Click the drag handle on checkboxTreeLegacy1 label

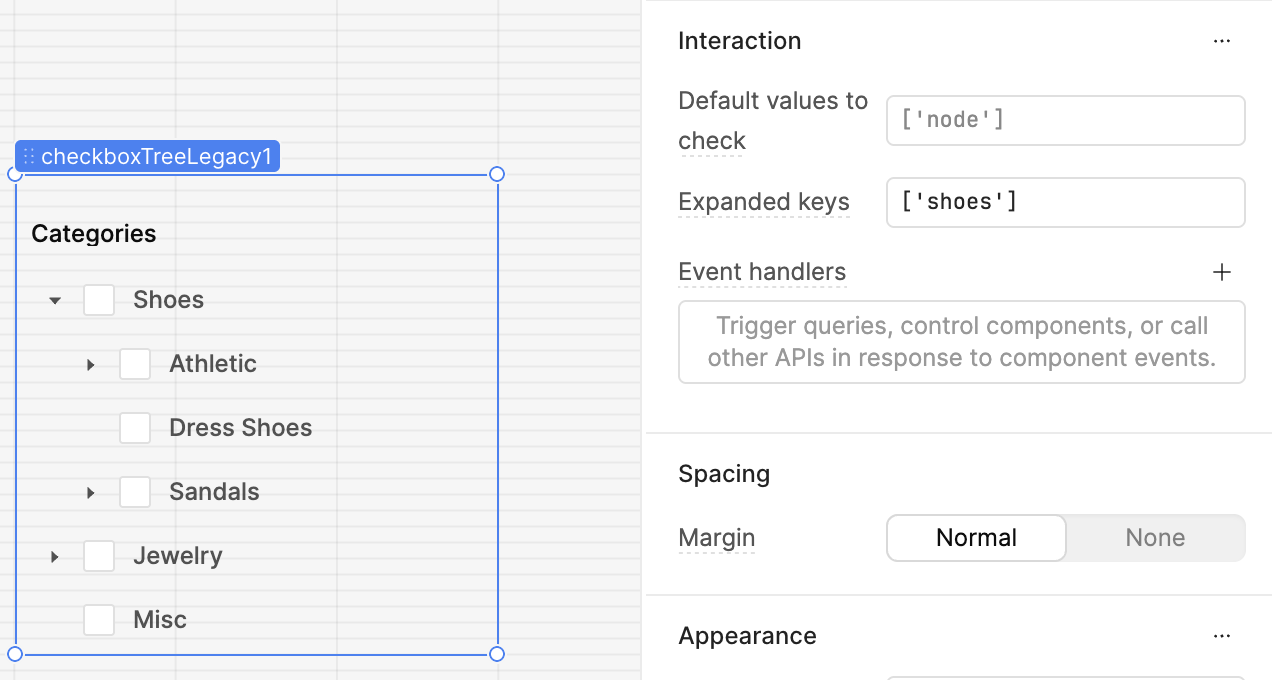(x=30, y=156)
